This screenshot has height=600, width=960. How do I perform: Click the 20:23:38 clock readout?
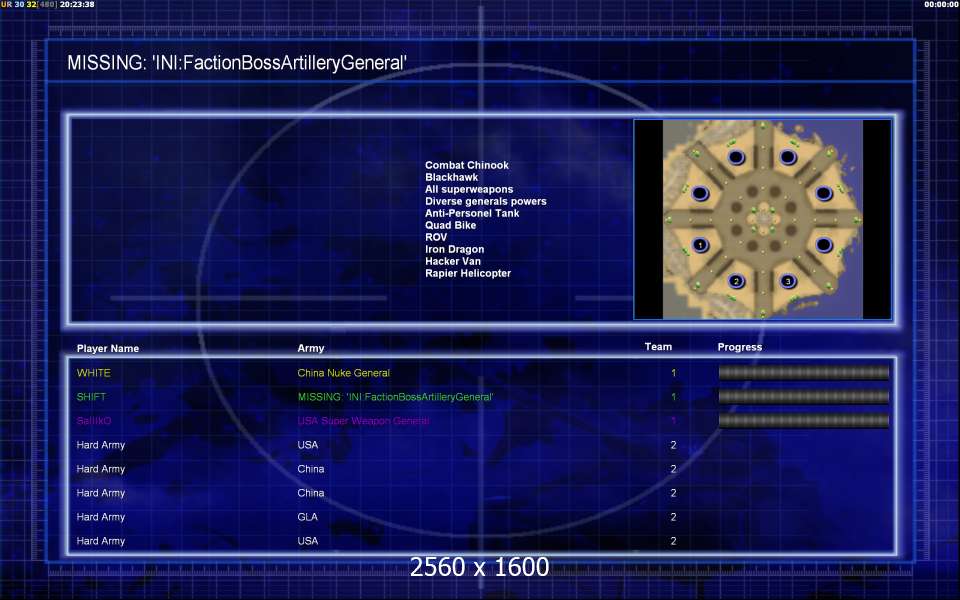pos(77,4)
